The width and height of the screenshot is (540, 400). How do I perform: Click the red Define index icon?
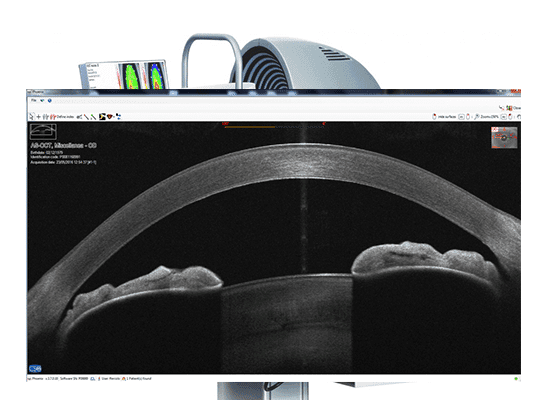tap(53, 117)
